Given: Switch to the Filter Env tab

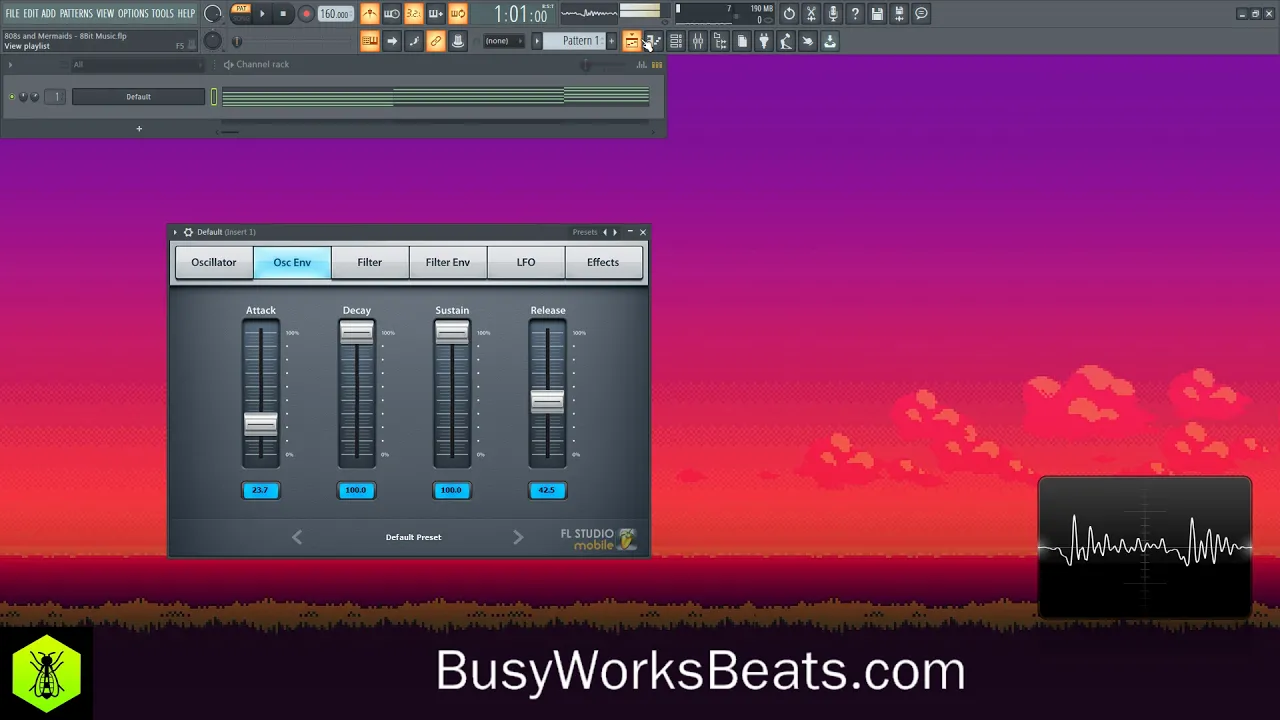Looking at the screenshot, I should click(448, 262).
